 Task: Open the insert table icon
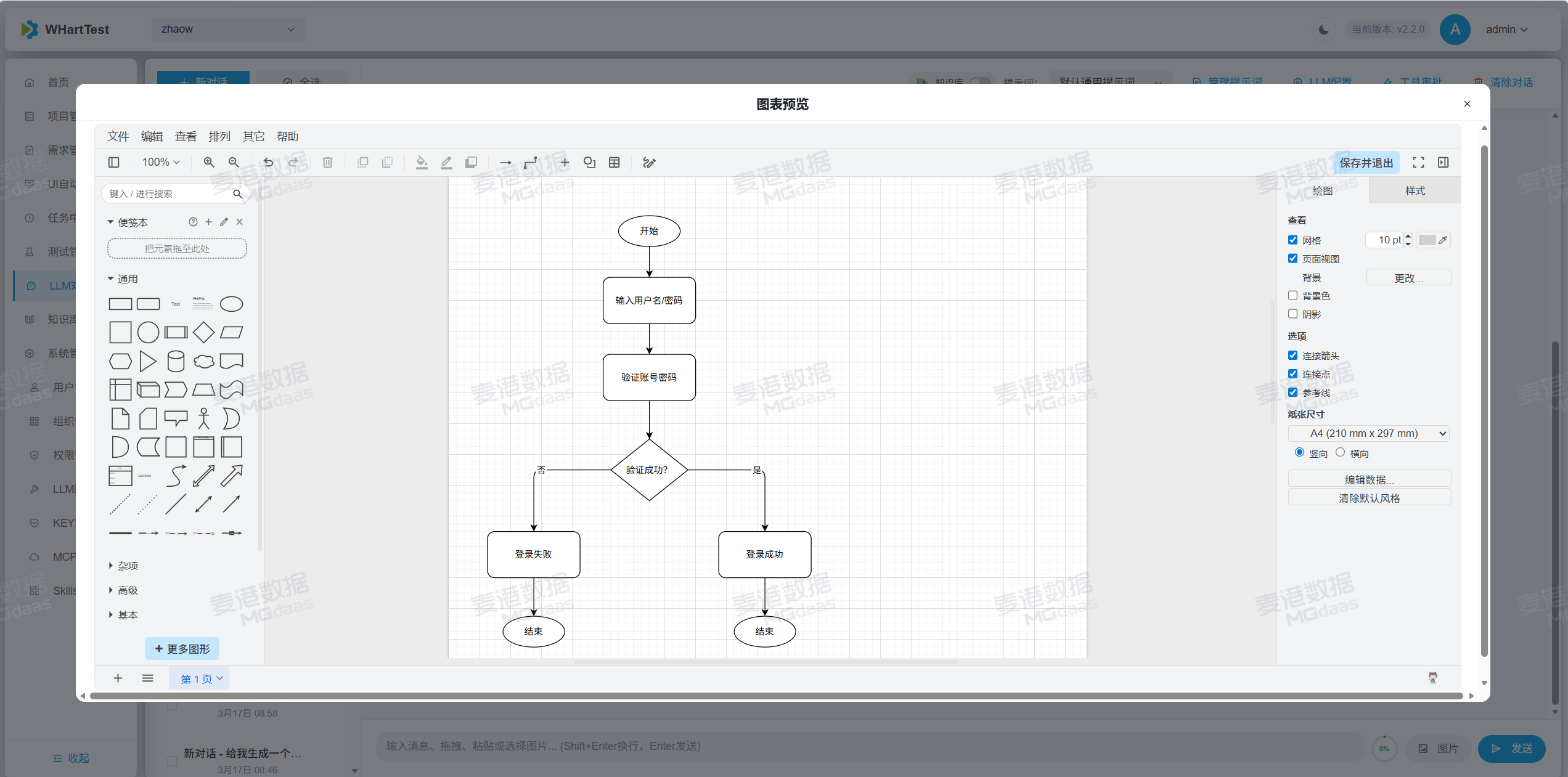point(615,162)
